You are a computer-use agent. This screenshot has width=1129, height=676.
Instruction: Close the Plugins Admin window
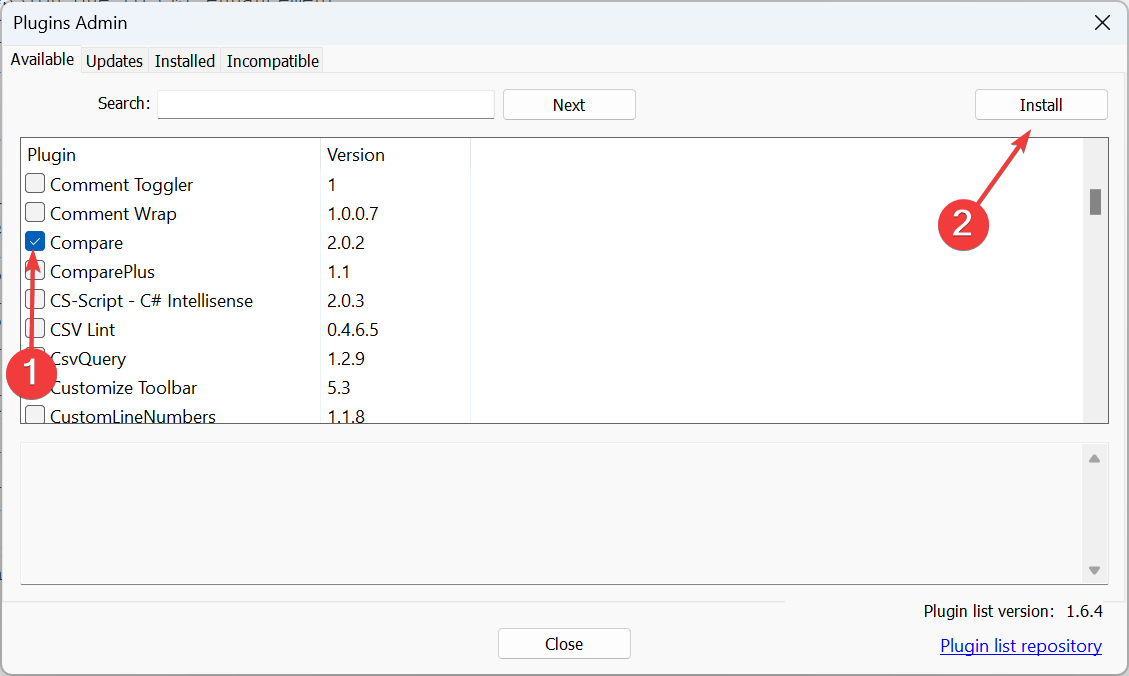(1102, 23)
